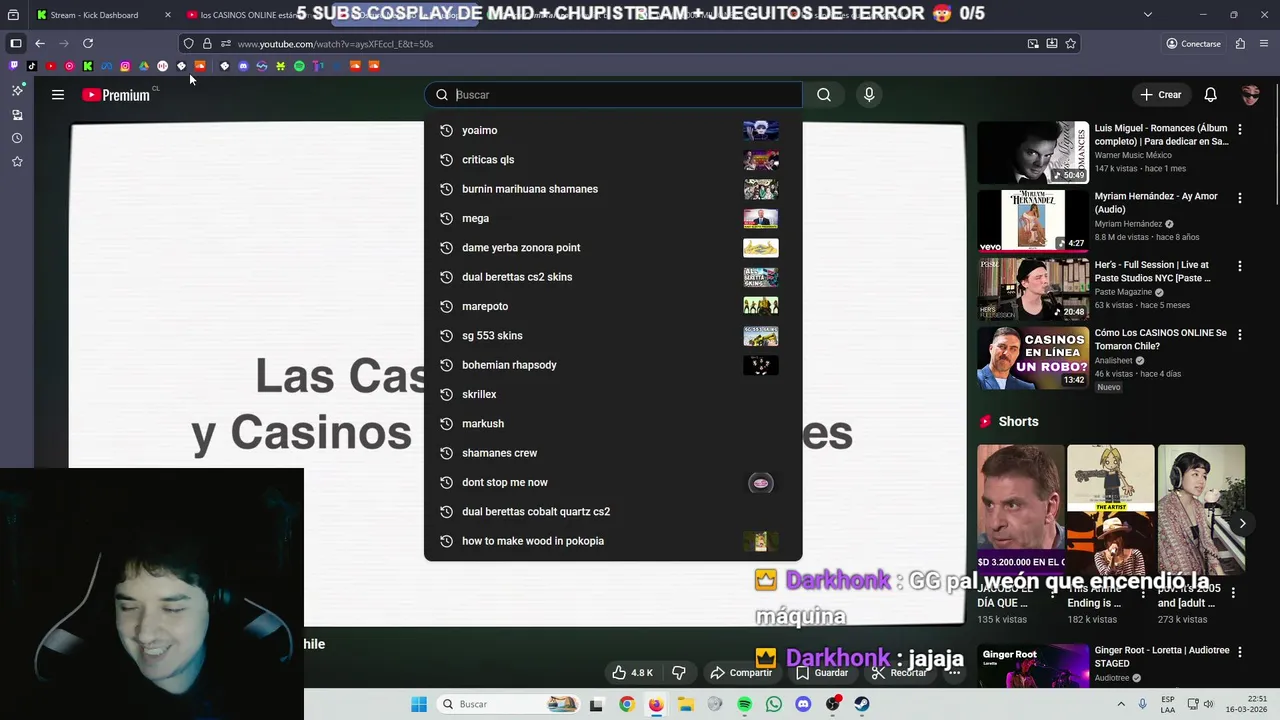Choose the skrillex search suggestion
Image resolution: width=1280 pixels, height=720 pixels.
613,394
